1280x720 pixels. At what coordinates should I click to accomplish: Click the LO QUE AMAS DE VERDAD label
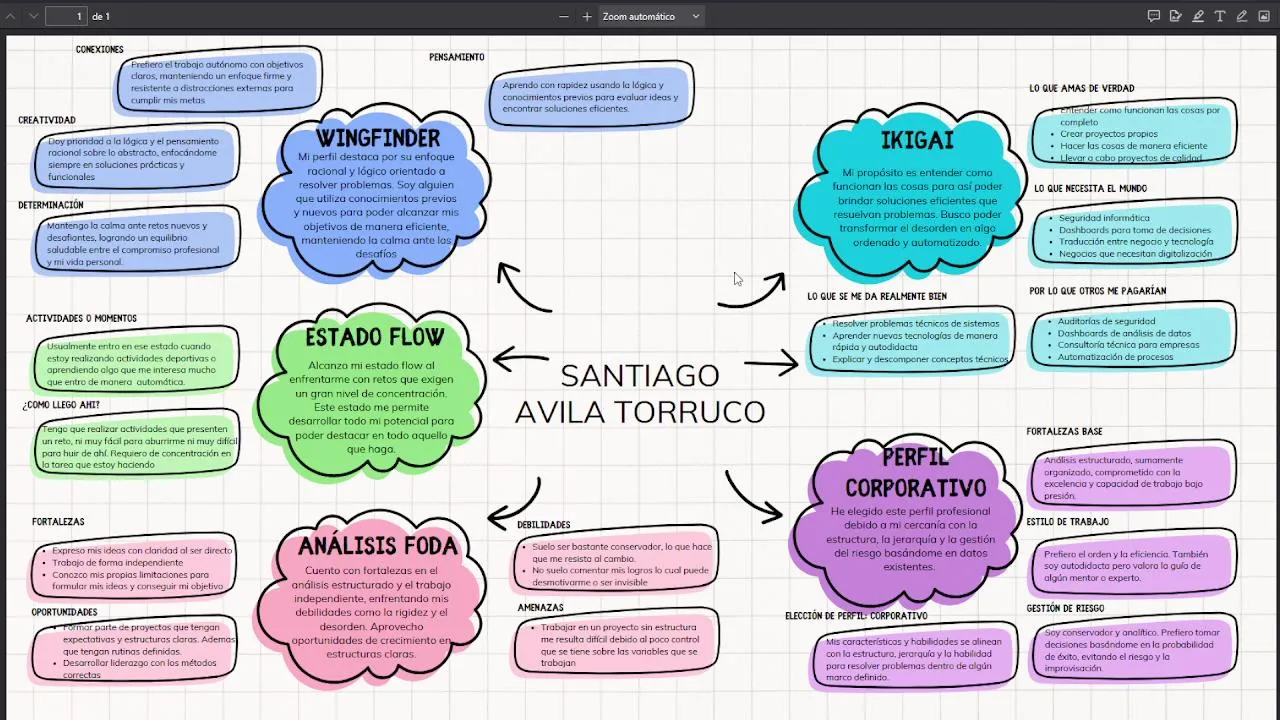pos(1082,88)
